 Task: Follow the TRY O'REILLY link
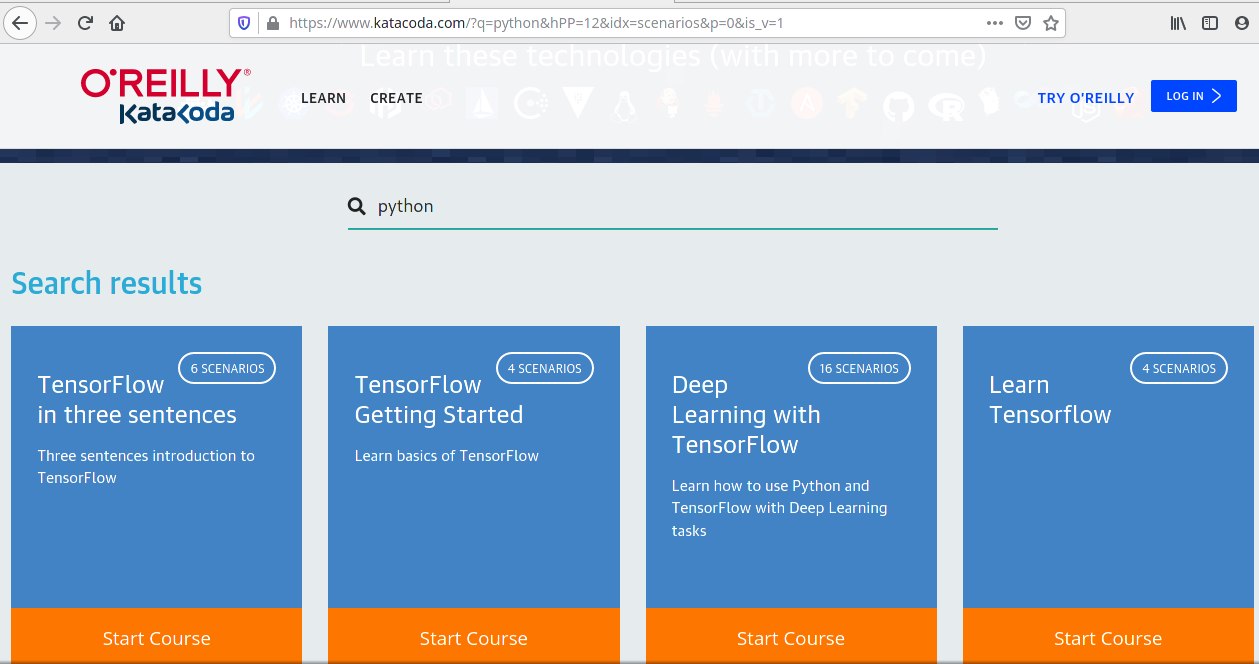click(1086, 98)
